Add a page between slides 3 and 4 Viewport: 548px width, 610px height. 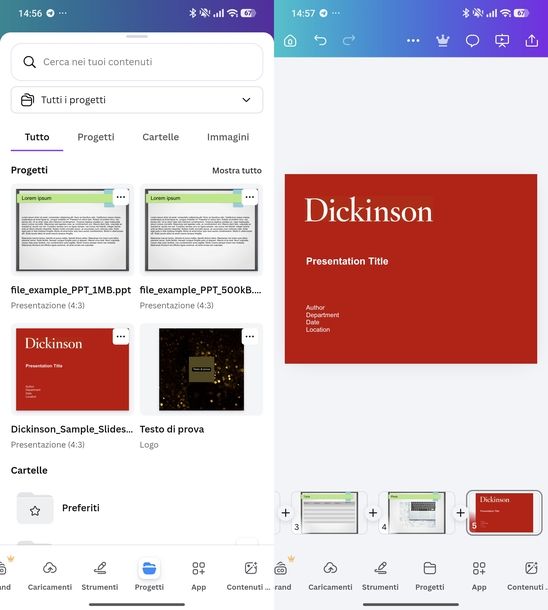point(373,513)
